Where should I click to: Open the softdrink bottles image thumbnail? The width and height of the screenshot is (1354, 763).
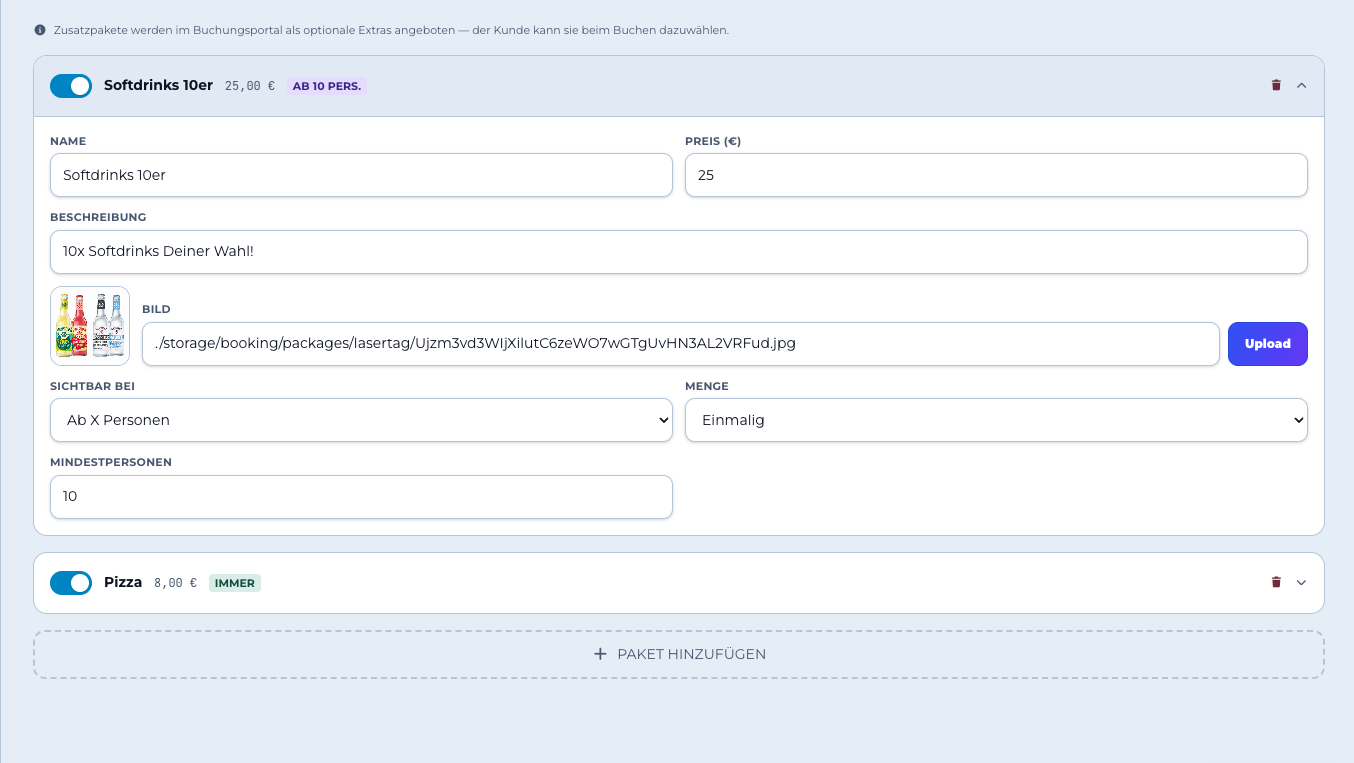pos(90,326)
